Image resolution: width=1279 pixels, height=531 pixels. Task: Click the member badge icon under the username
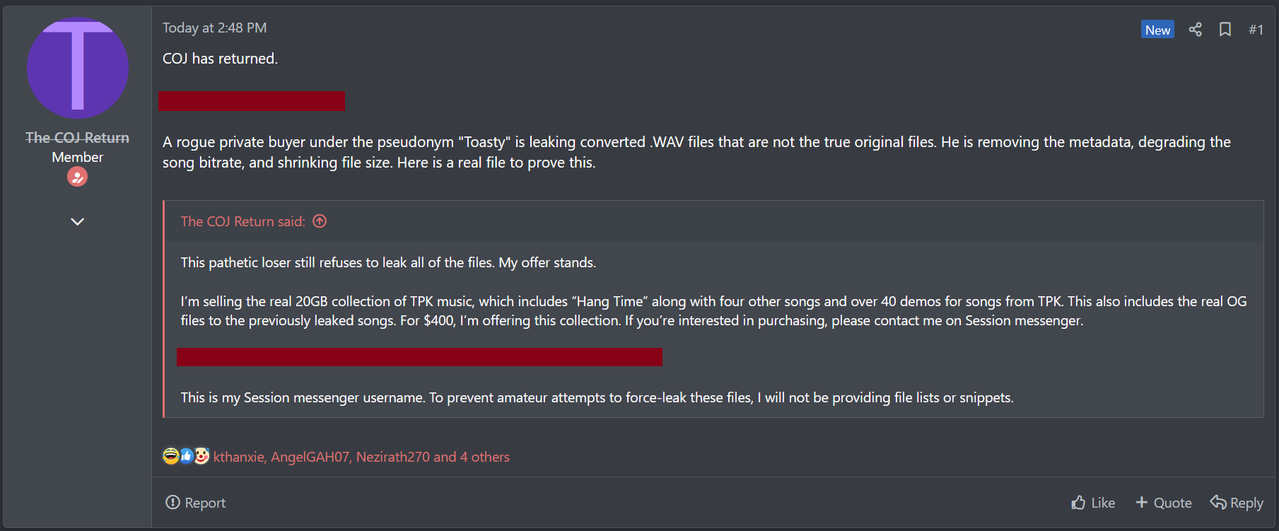[77, 177]
